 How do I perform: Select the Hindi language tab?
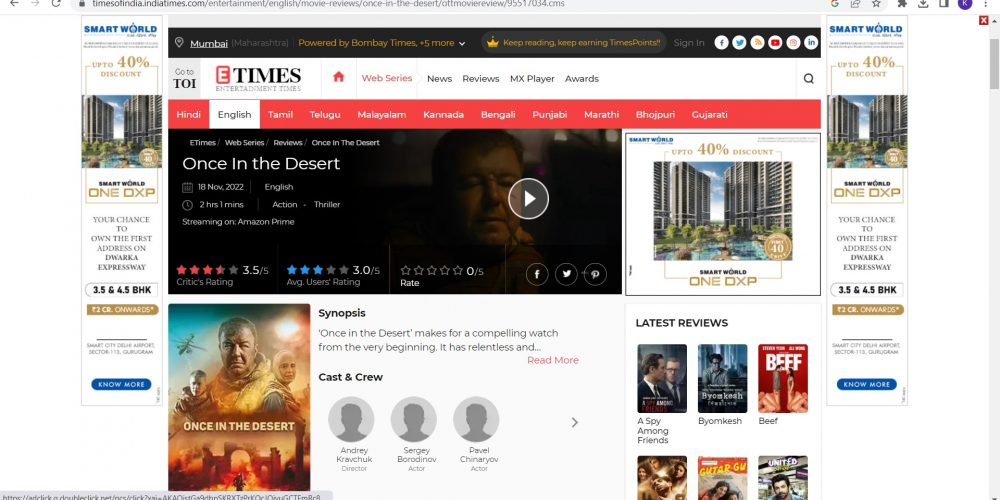pyautogui.click(x=189, y=115)
